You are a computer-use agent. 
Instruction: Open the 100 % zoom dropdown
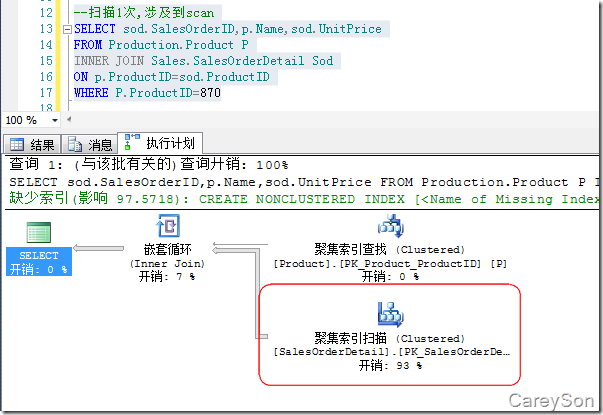click(x=55, y=120)
